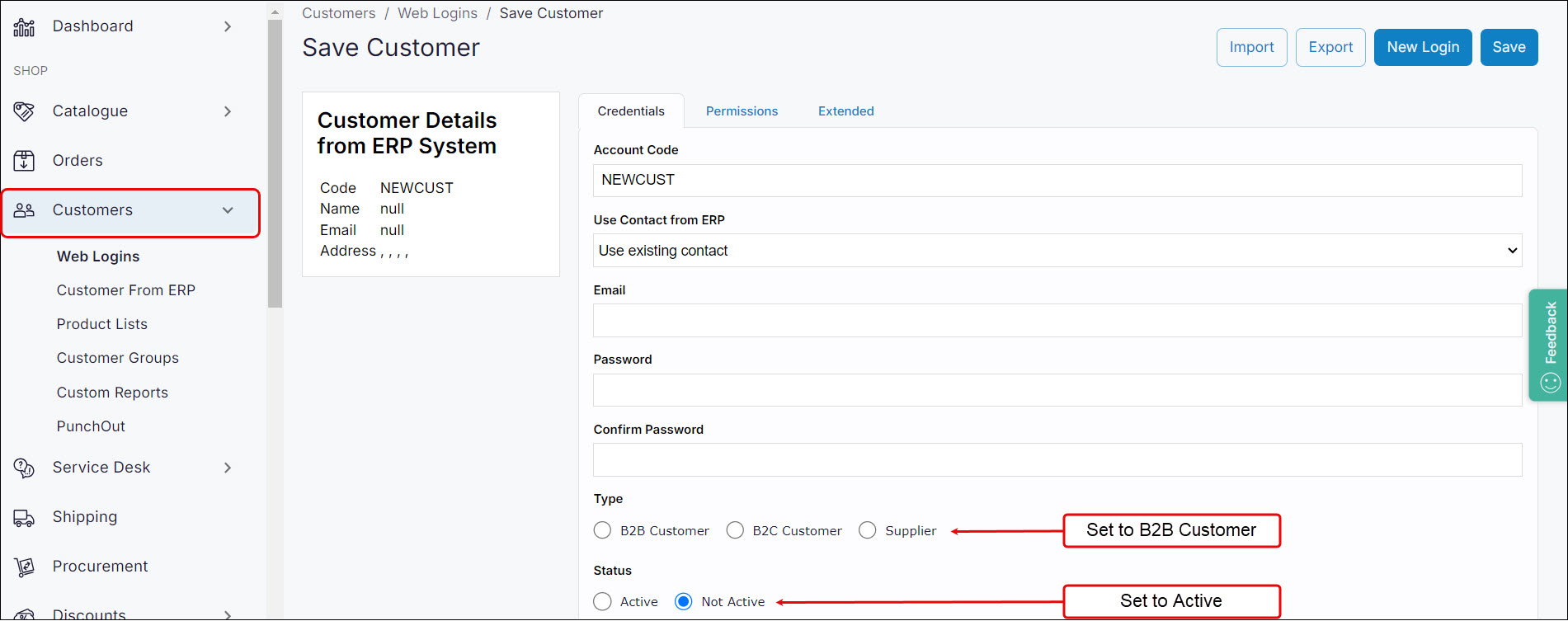Click the Orders box icon
Image resolution: width=1568 pixels, height=621 pixels.
point(24,161)
